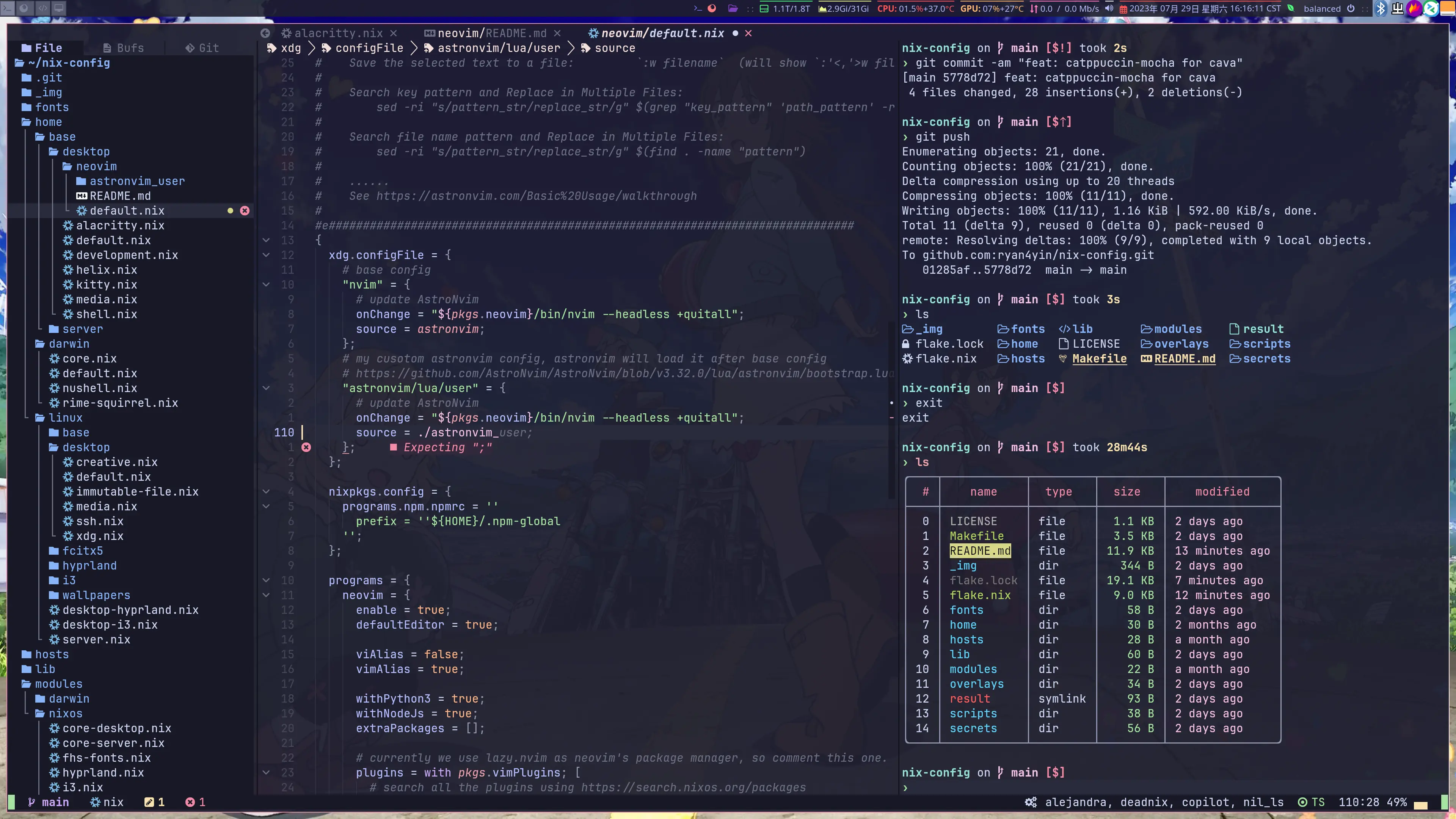Switch to the Git tab in sidebar
This screenshot has height=819, width=1456.
202,48
